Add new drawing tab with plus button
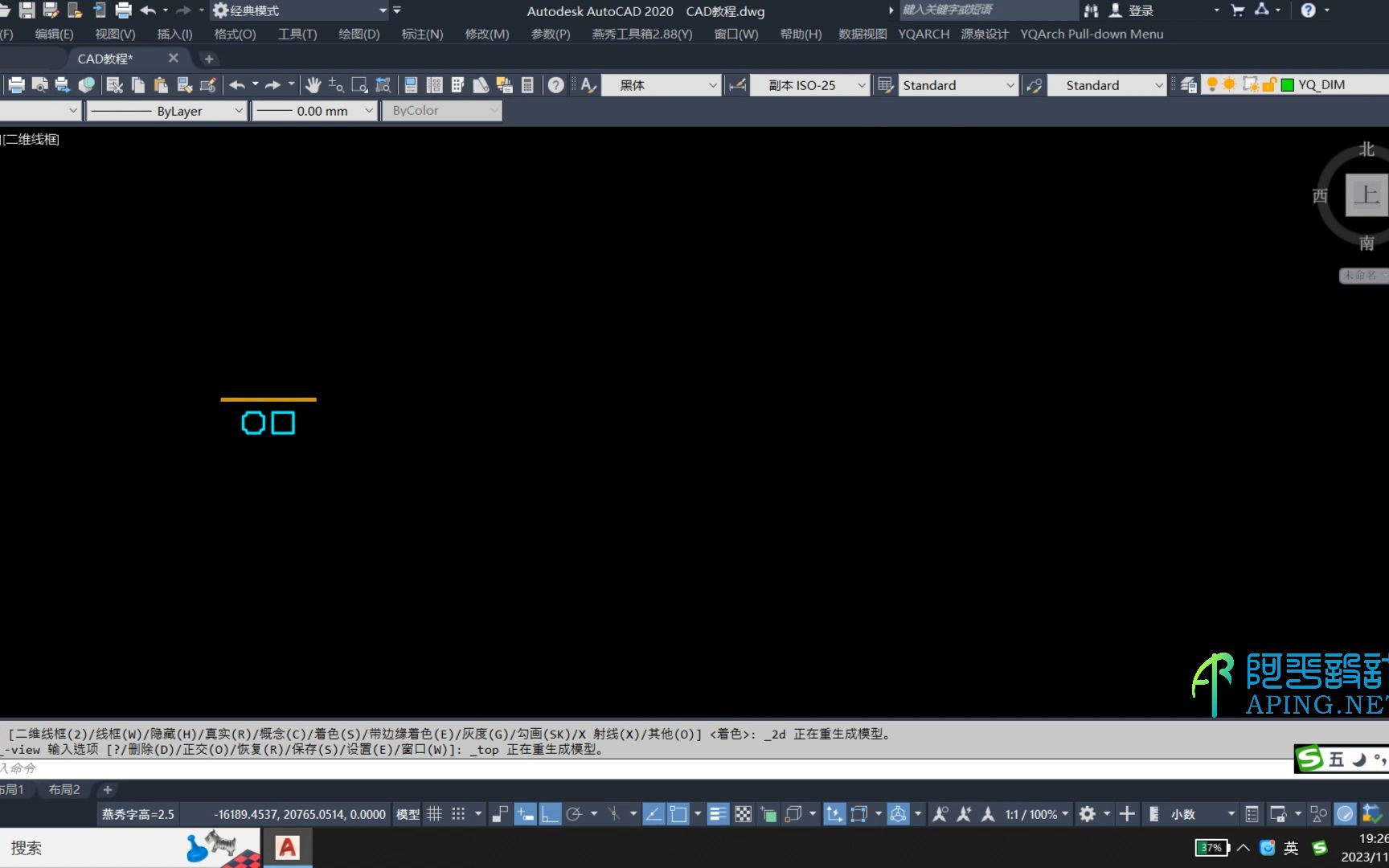Viewport: 1389px width, 868px height. (x=209, y=59)
